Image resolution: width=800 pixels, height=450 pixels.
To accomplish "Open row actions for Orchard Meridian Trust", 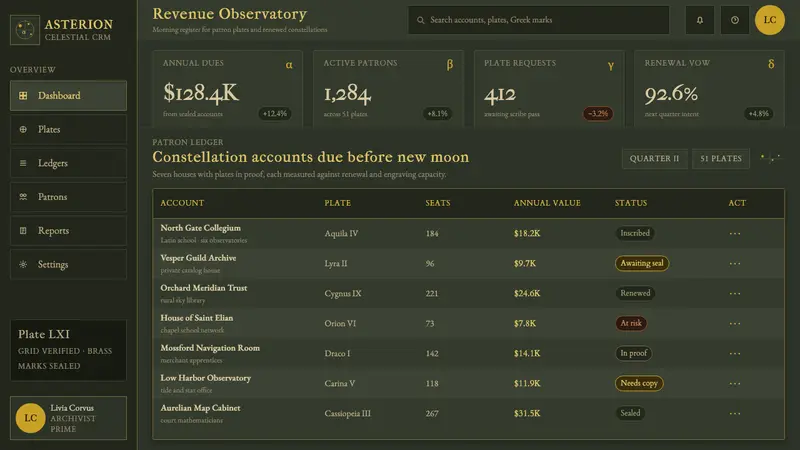I will (x=735, y=294).
